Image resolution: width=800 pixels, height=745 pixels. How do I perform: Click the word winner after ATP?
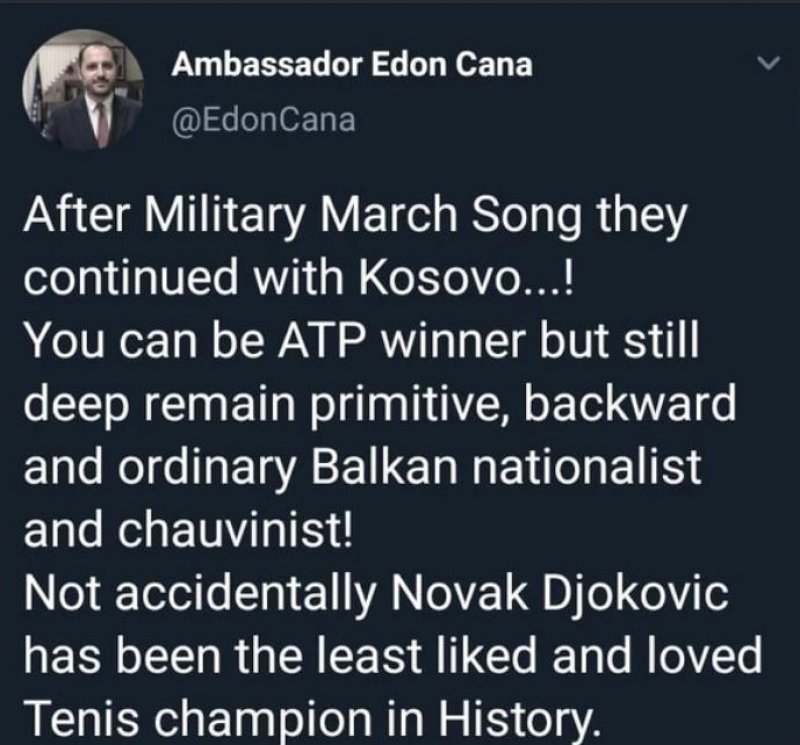[x=455, y=341]
